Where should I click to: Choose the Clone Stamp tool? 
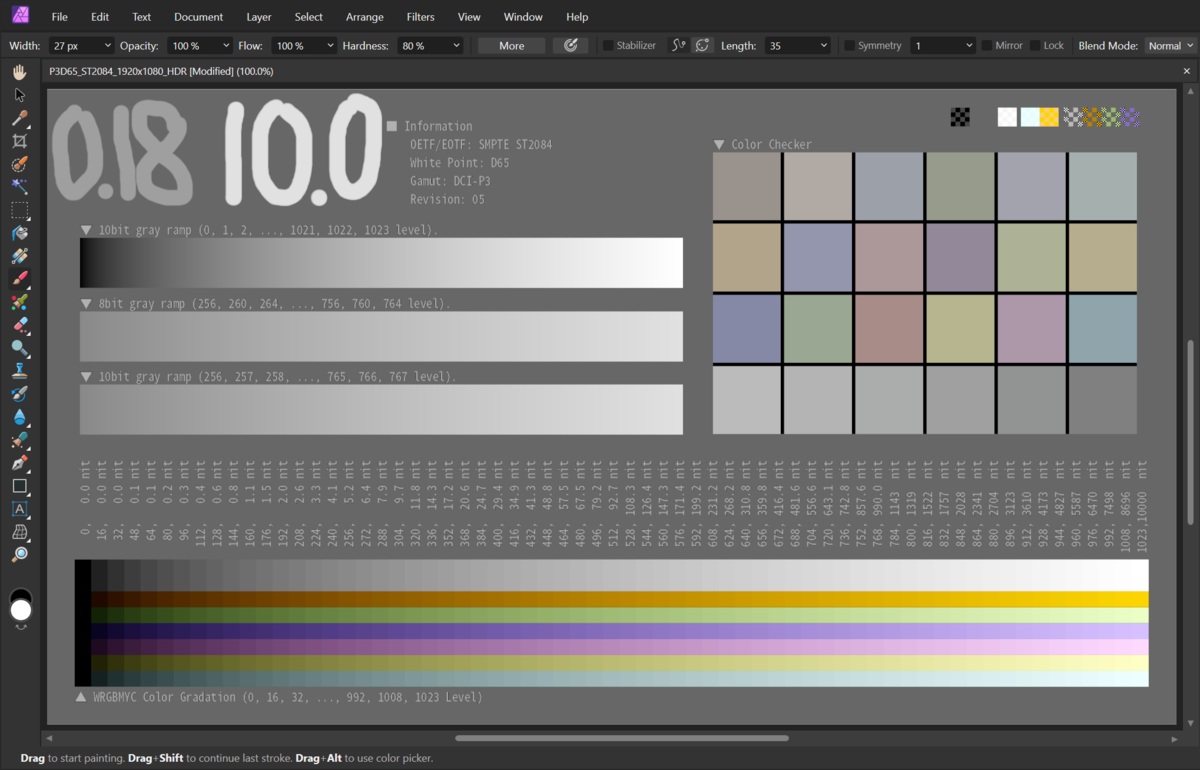click(x=19, y=371)
